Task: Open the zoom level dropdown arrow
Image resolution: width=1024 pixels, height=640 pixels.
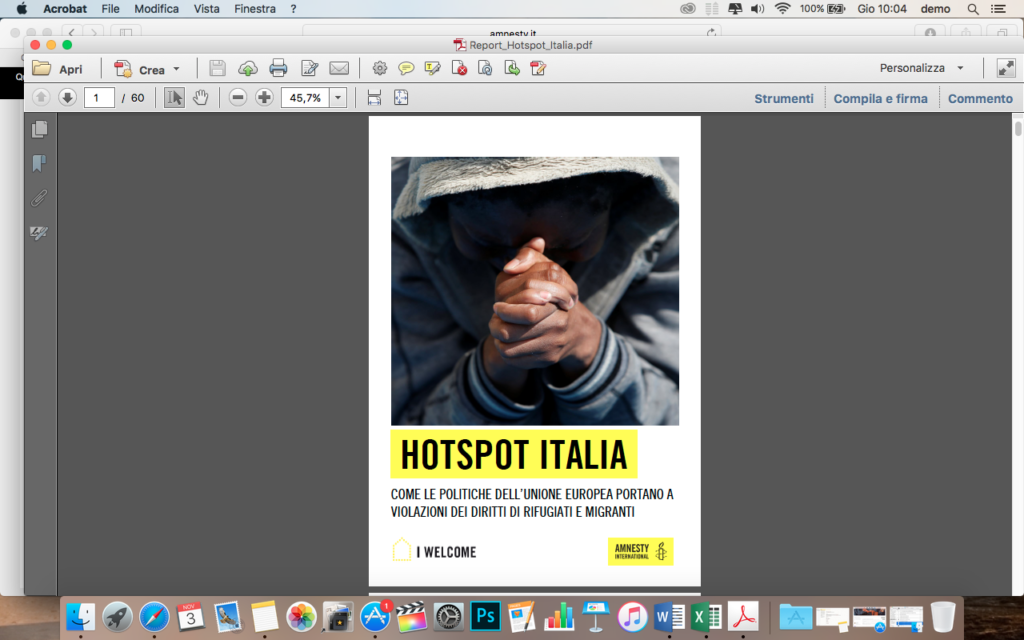Action: click(x=338, y=97)
